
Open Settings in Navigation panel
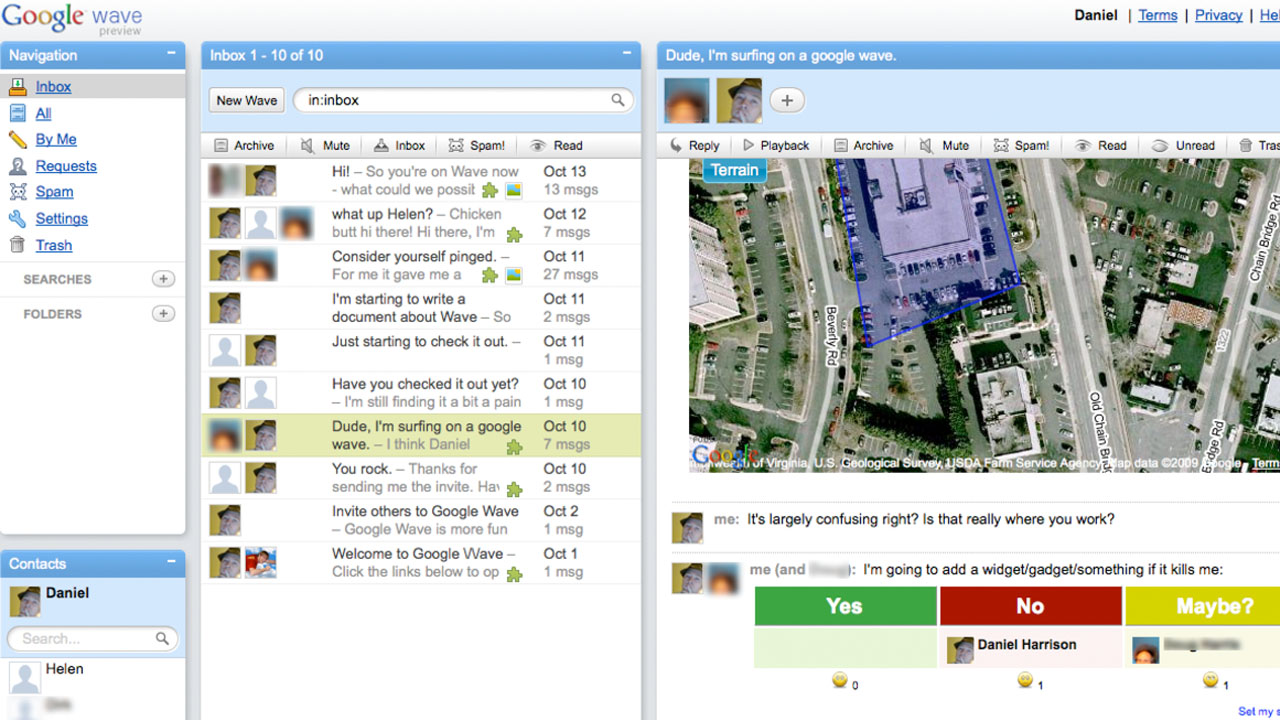click(x=62, y=219)
